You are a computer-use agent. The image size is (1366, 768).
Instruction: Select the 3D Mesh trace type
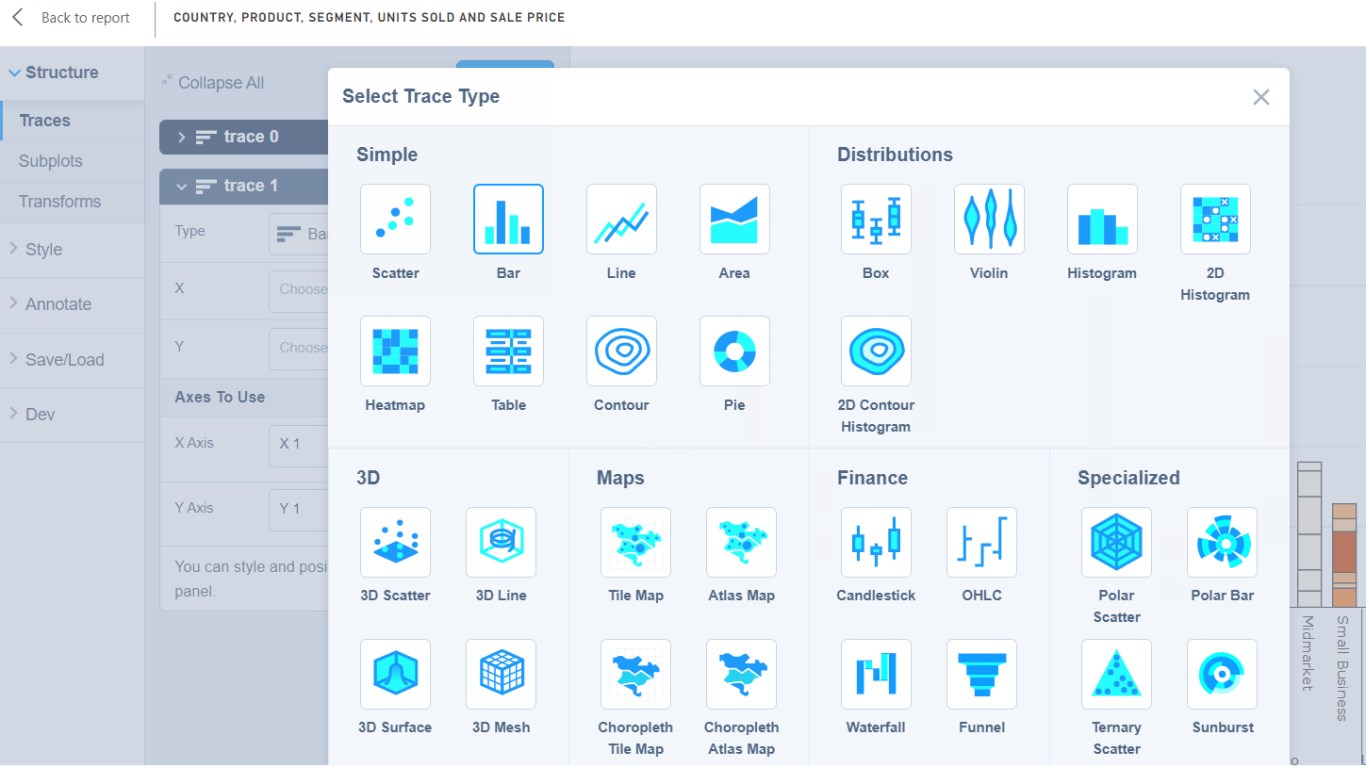click(501, 674)
